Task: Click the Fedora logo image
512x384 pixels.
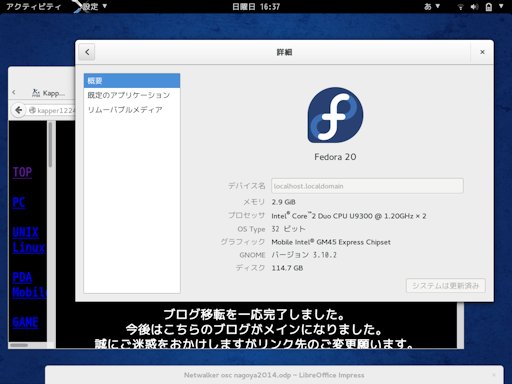Action: (335, 115)
